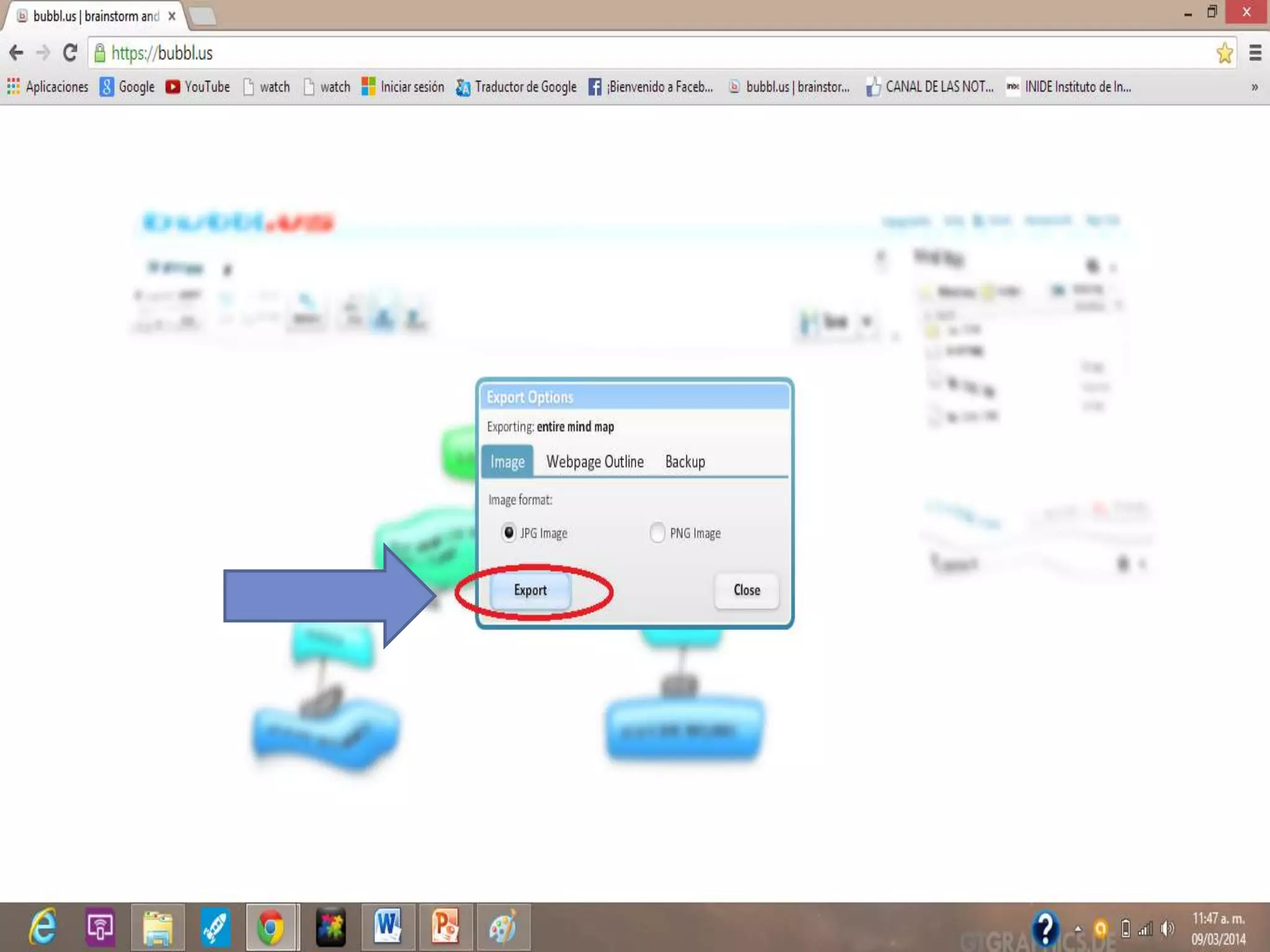Open the system volume speaker icon
1270x952 pixels.
(x=1167, y=928)
